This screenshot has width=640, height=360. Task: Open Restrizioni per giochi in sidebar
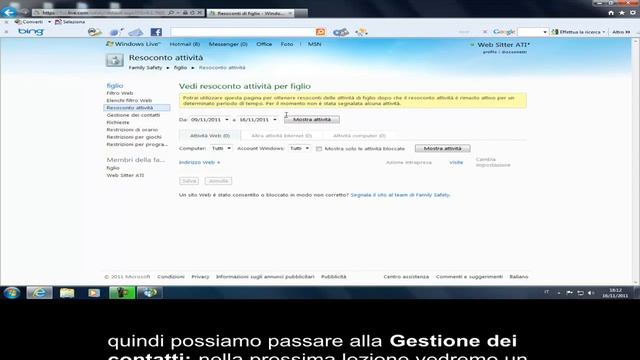[134, 137]
